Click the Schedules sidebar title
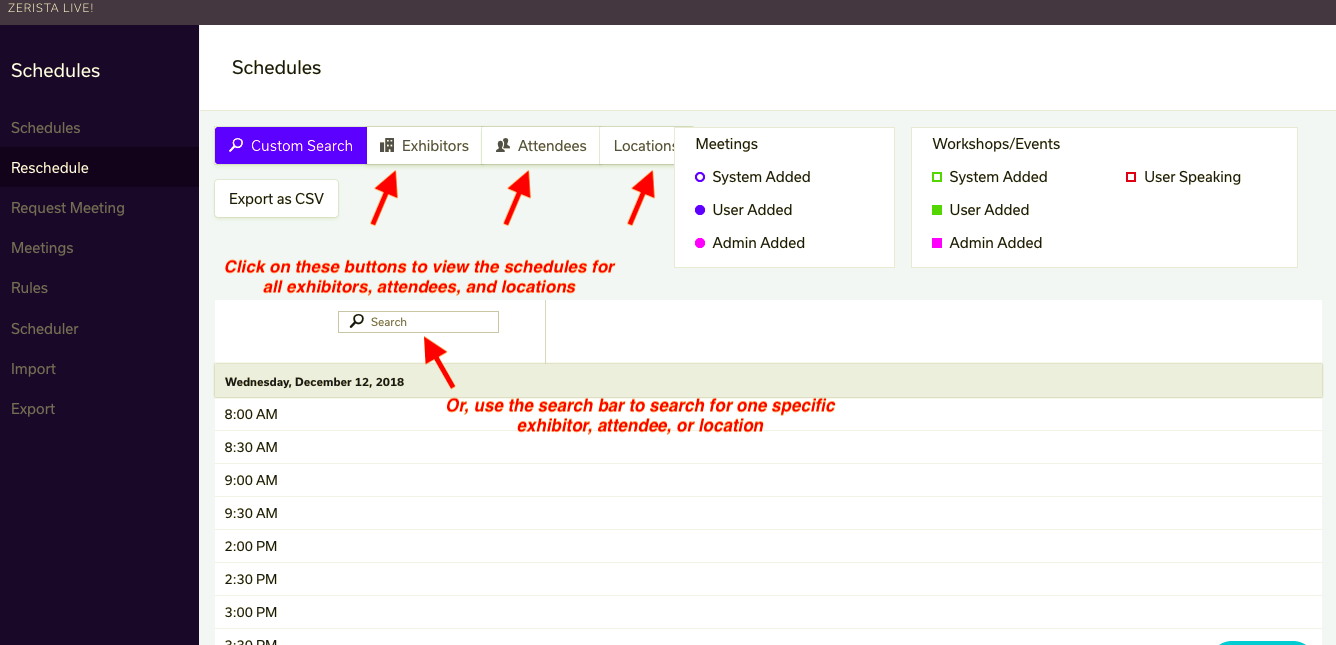1336x645 pixels. pos(56,71)
